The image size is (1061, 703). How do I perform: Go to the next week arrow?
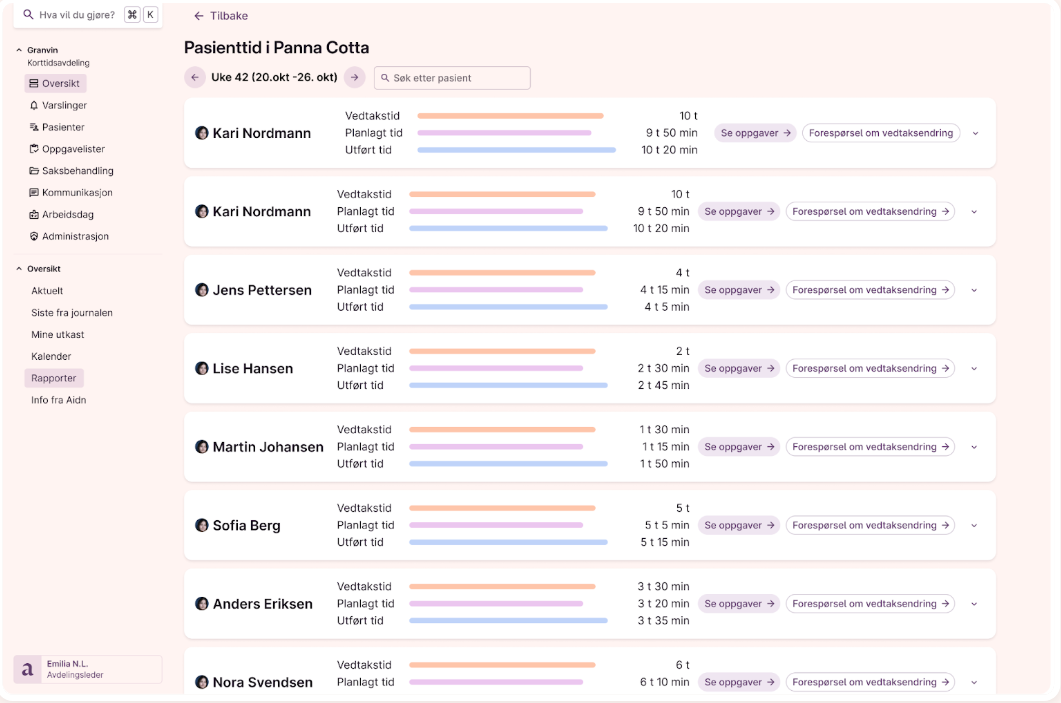(x=354, y=77)
